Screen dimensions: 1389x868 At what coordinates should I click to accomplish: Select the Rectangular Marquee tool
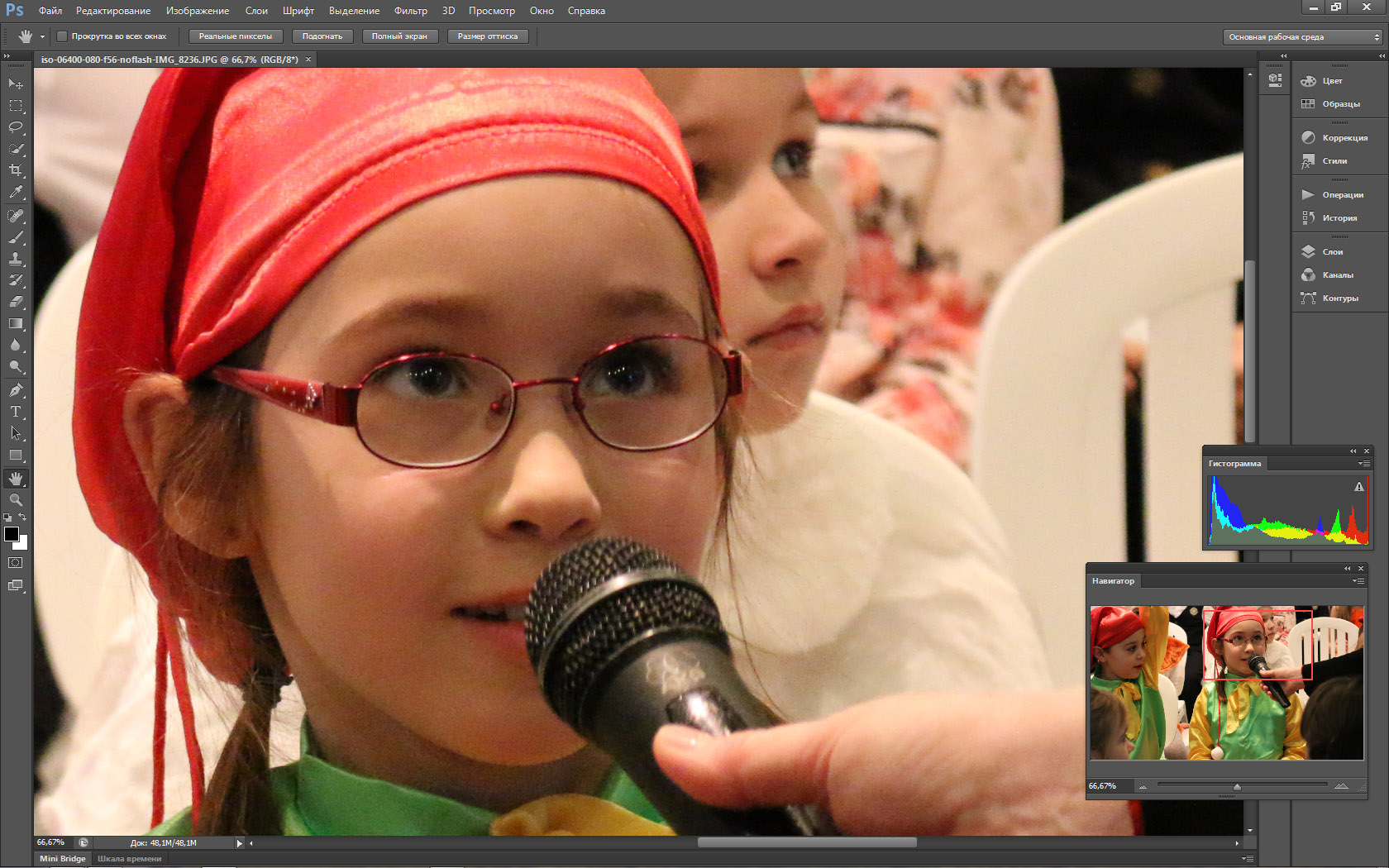tap(16, 106)
